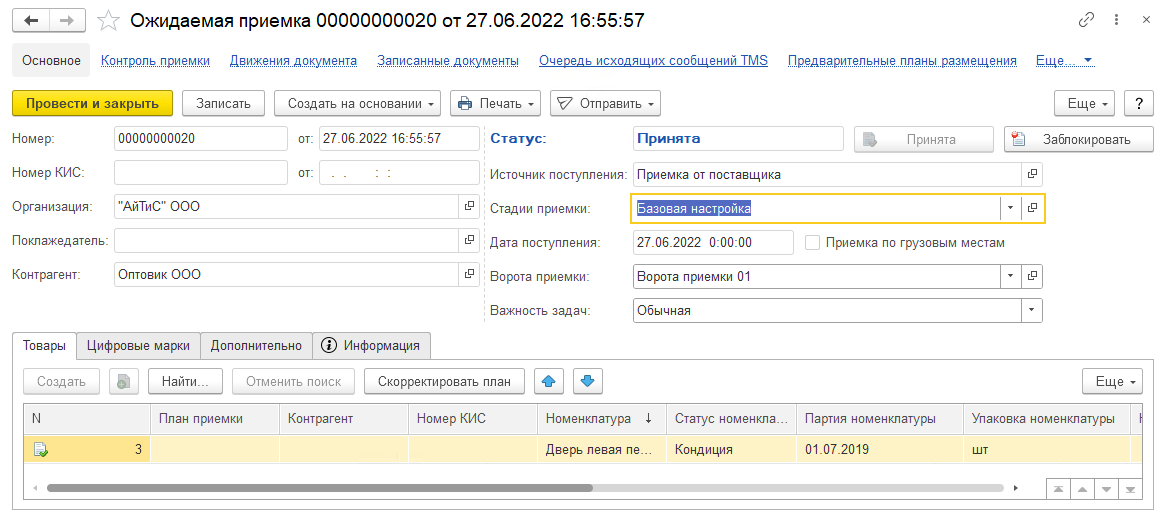The width and height of the screenshot is (1173, 521).
Task: Add document to favorites with star icon
Action: (108, 21)
